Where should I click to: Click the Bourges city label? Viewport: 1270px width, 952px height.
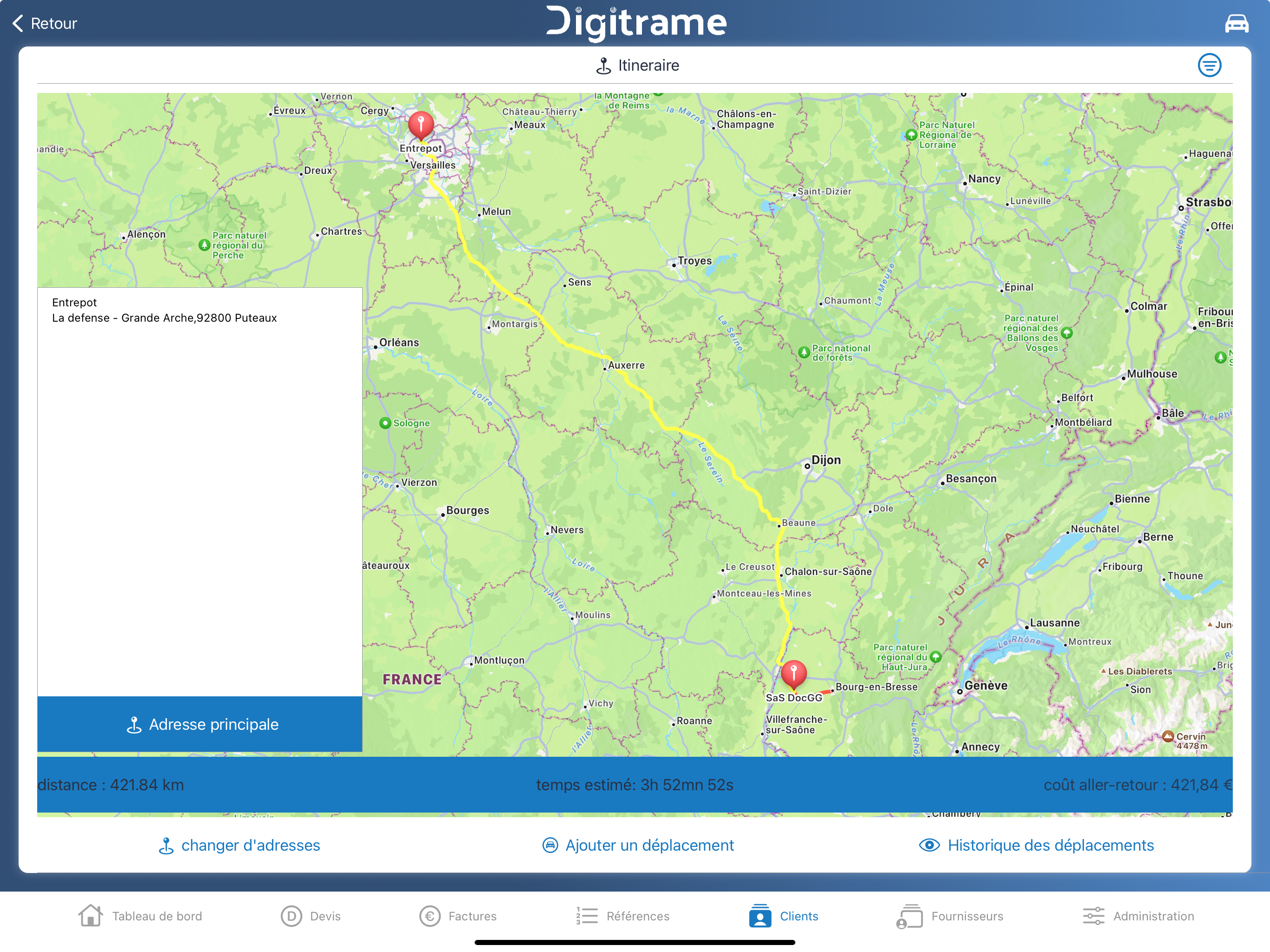pyautogui.click(x=467, y=510)
